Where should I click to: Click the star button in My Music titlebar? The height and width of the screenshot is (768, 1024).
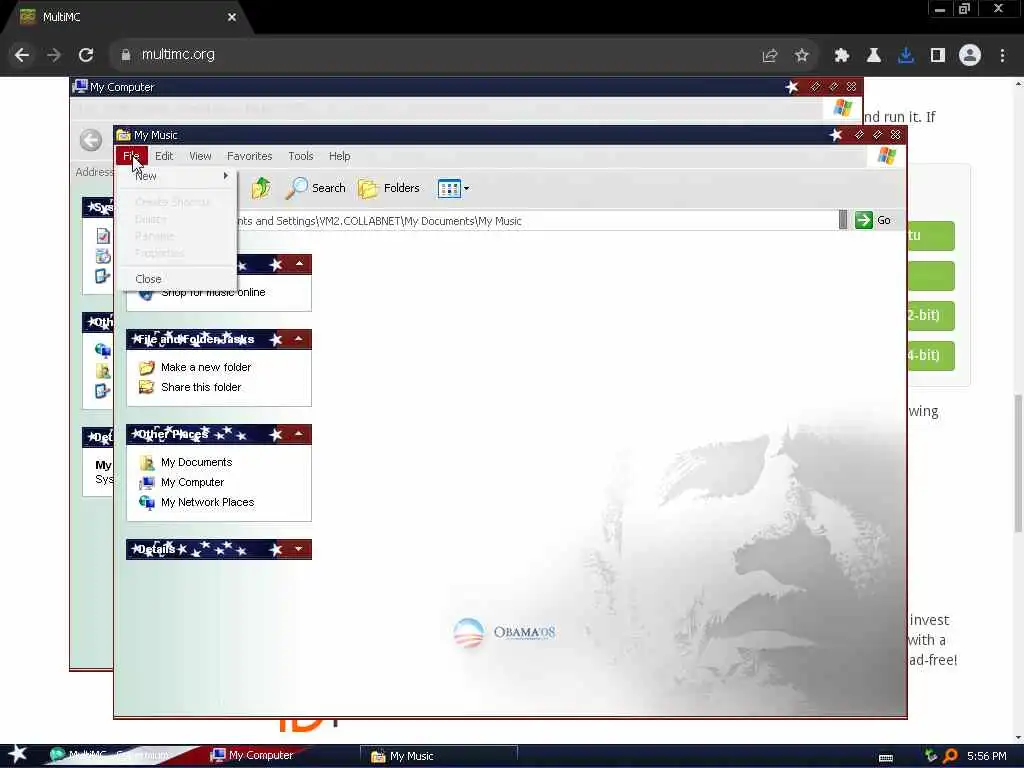click(835, 135)
